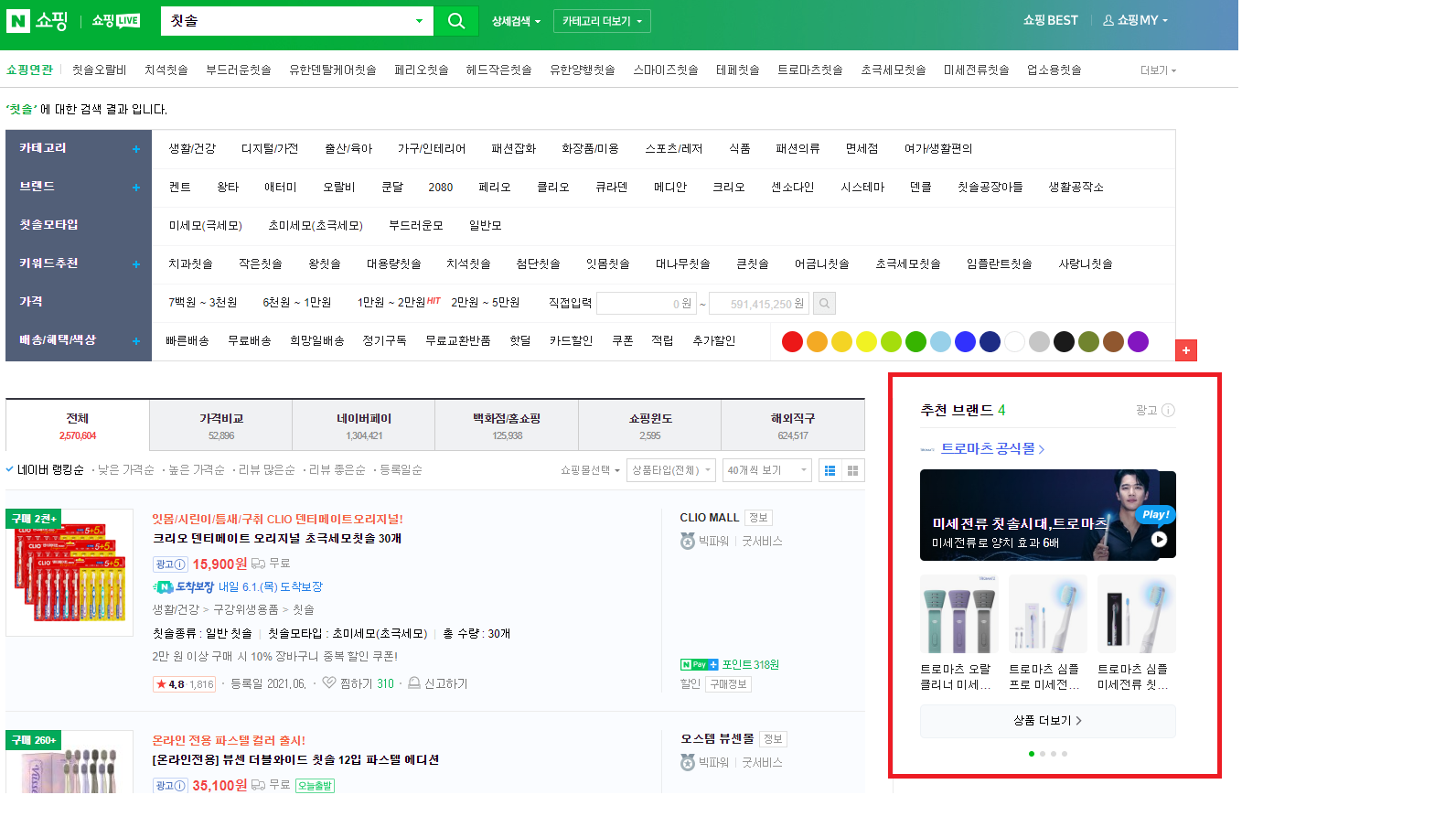Screen dimensions: 1456x838
Task: Open 크리오 덴티메이트 오리지널 초극세모칫솔 30개 product
Action: 277,538
